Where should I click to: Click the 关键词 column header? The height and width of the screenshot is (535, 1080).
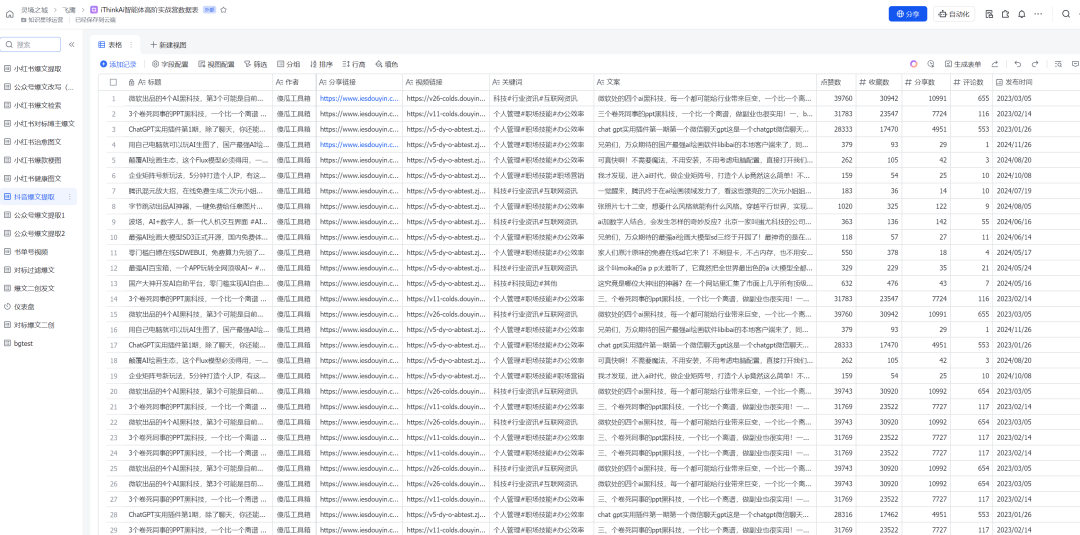[x=541, y=82]
